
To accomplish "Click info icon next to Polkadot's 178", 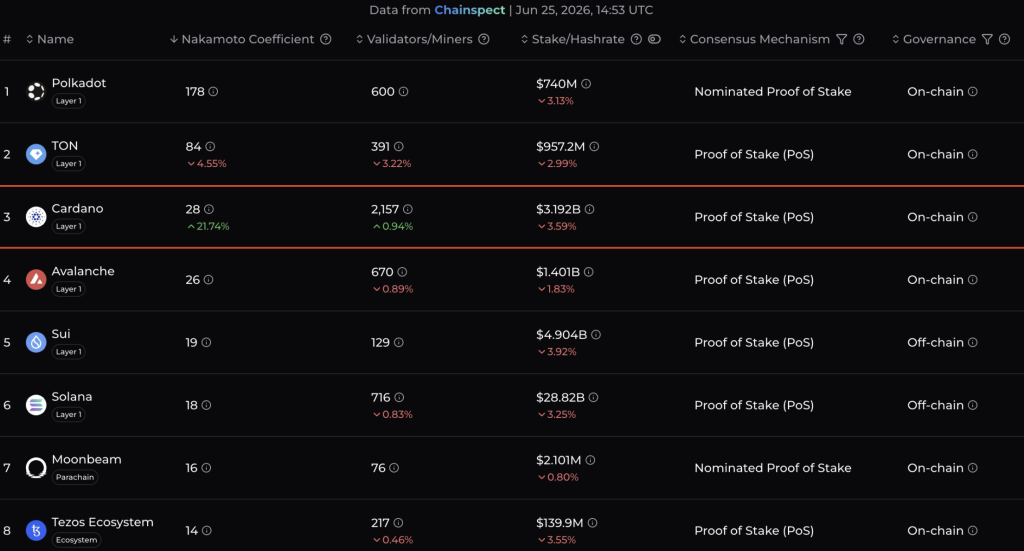I will tap(213, 91).
